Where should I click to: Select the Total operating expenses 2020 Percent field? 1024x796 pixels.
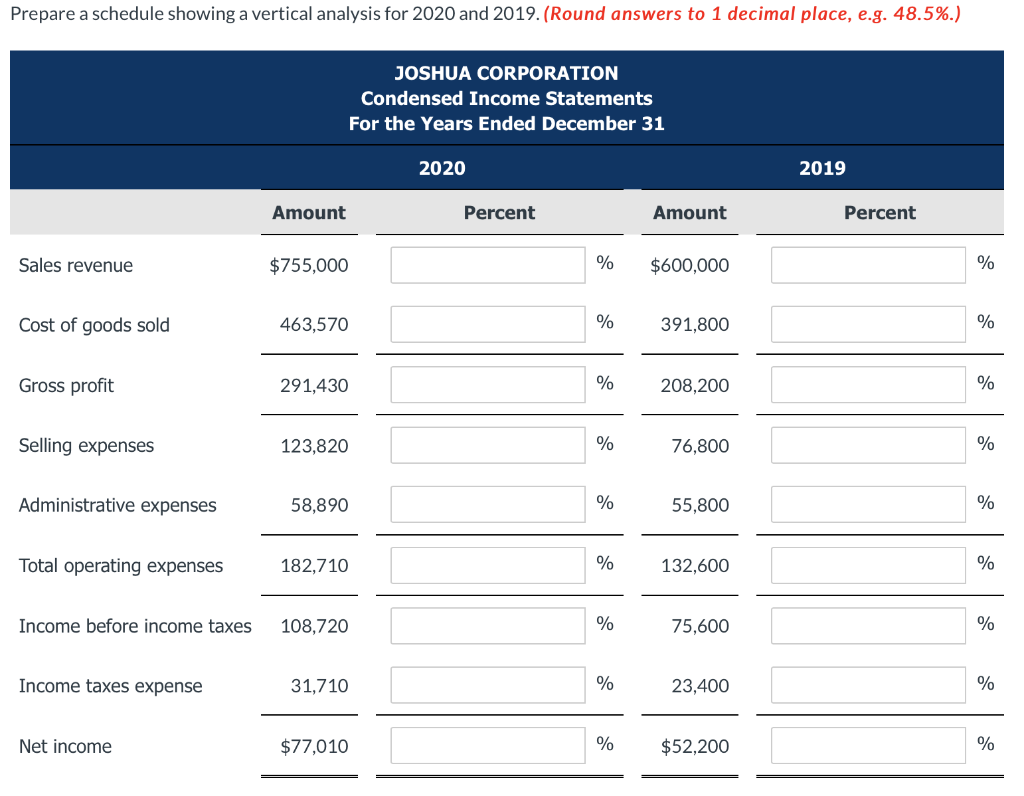pos(487,564)
